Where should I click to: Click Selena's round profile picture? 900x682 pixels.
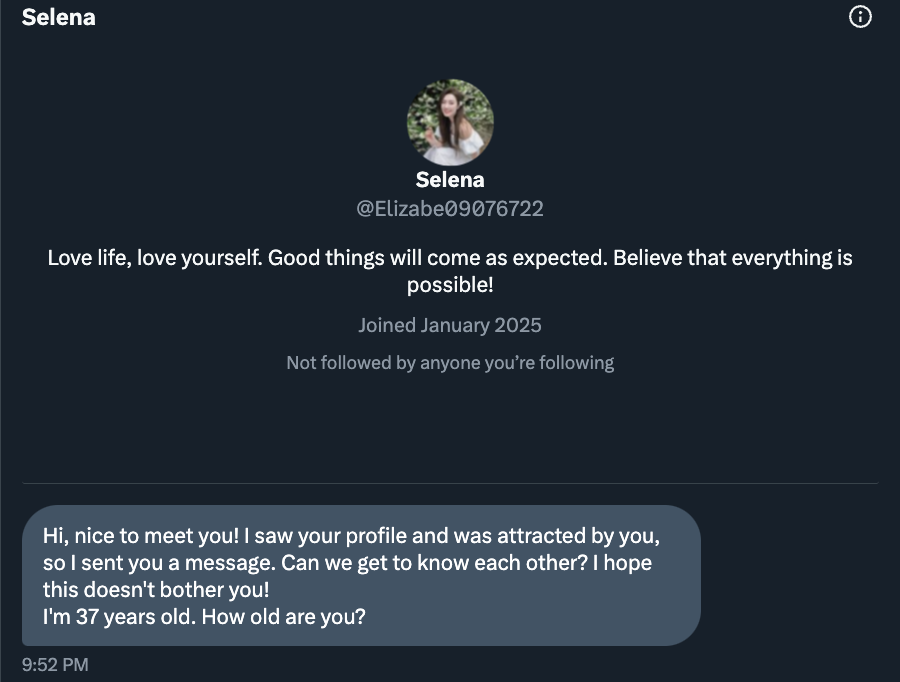tap(450, 122)
